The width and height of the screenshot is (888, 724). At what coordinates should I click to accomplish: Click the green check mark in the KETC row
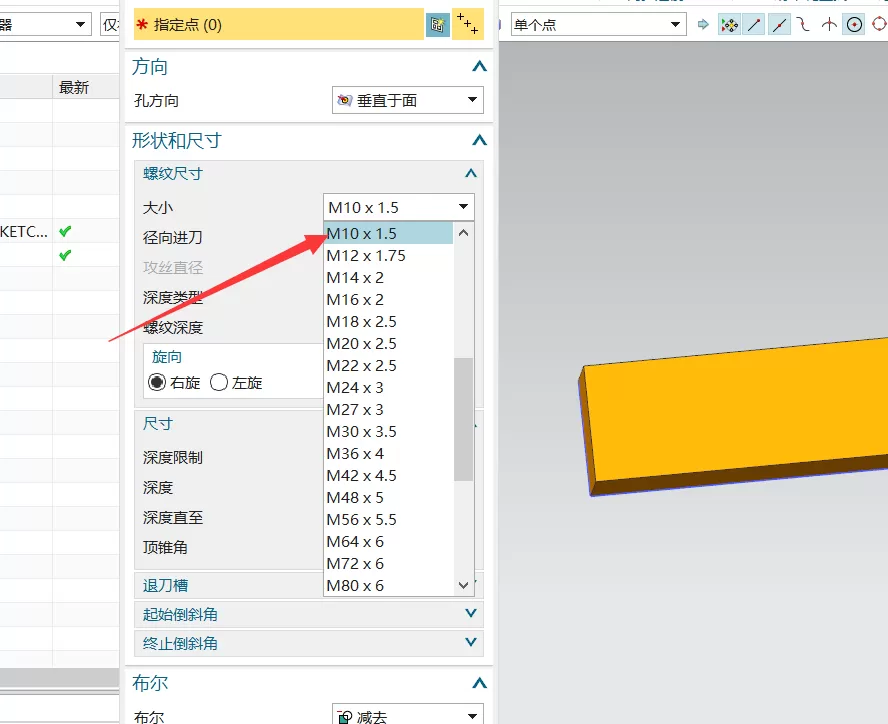[65, 231]
